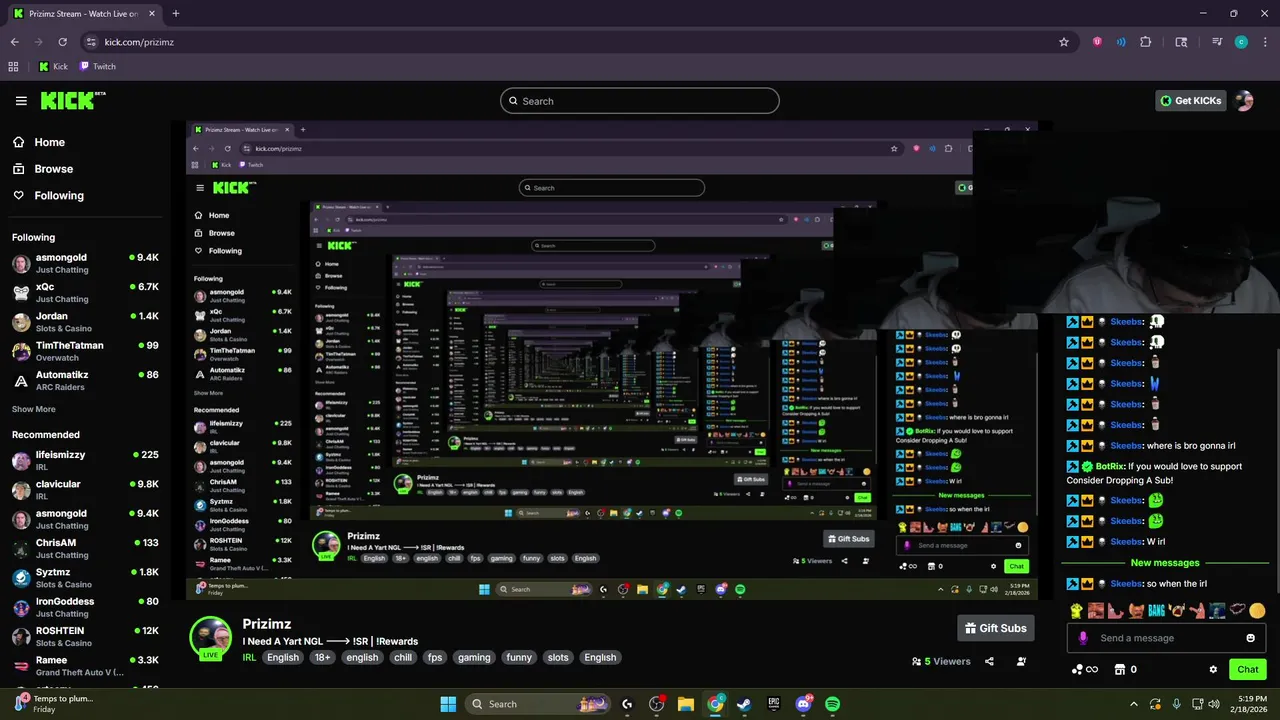Viewport: 1280px width, 720px height.
Task: Open Chrome three-dot menu
Action: click(x=1264, y=42)
